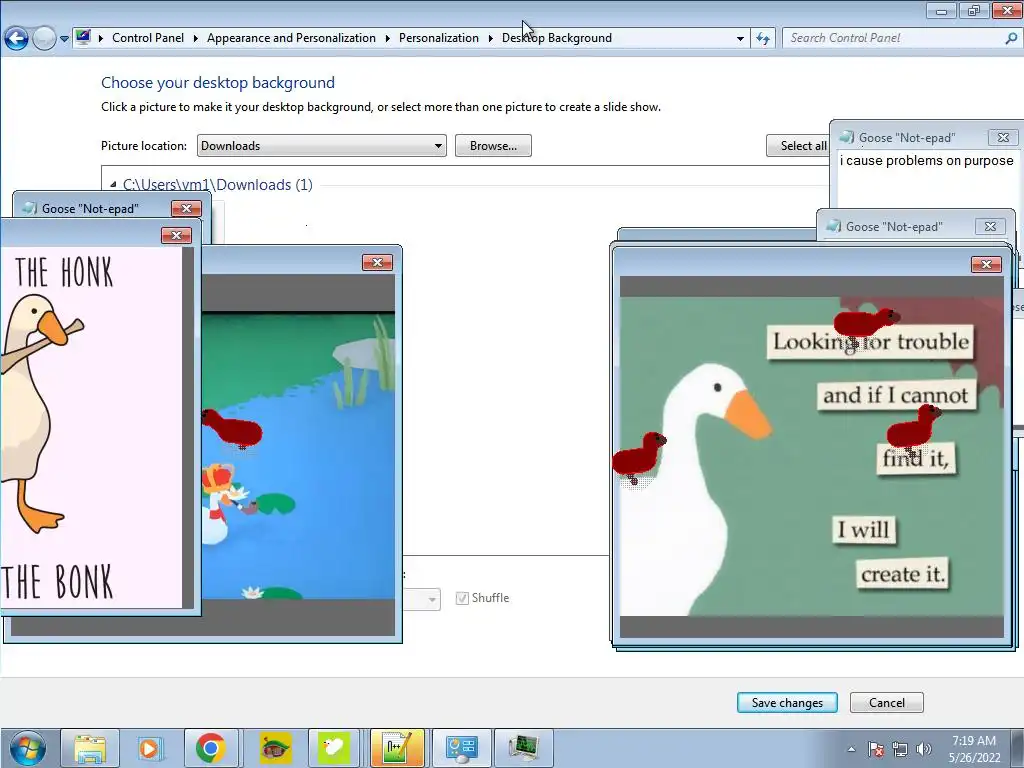Select Appearance and Personalization breadcrumb
The image size is (1024, 768).
click(291, 38)
